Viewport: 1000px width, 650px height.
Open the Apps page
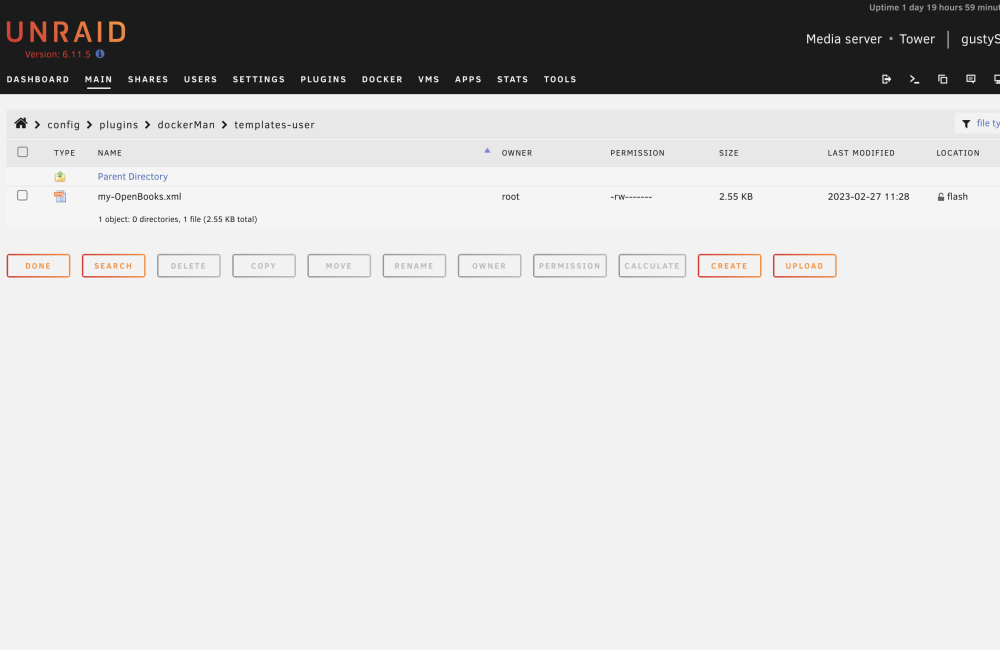(468, 79)
